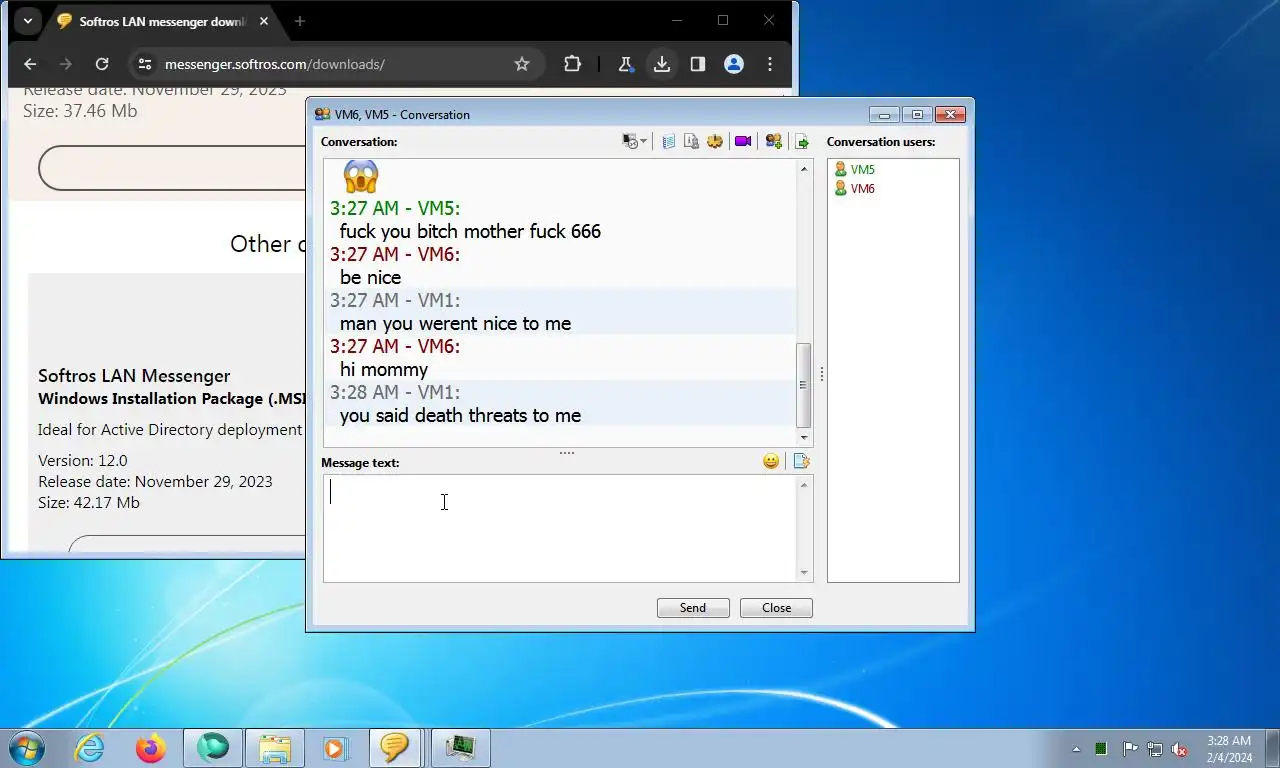Click the green grid tray icon
The height and width of the screenshot is (768, 1280).
[1101, 749]
